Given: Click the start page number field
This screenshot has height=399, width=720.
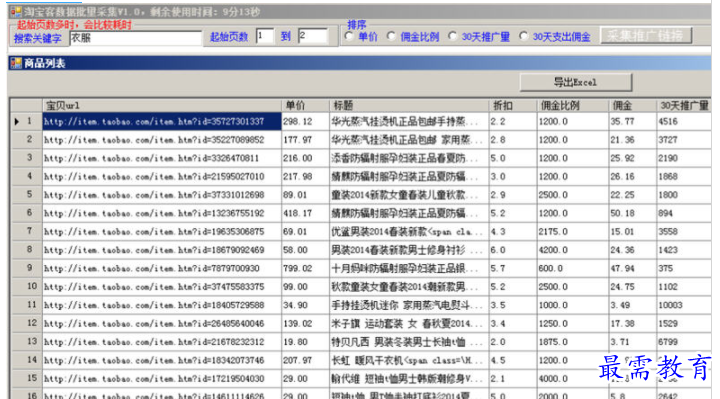Looking at the screenshot, I should (x=265, y=36).
